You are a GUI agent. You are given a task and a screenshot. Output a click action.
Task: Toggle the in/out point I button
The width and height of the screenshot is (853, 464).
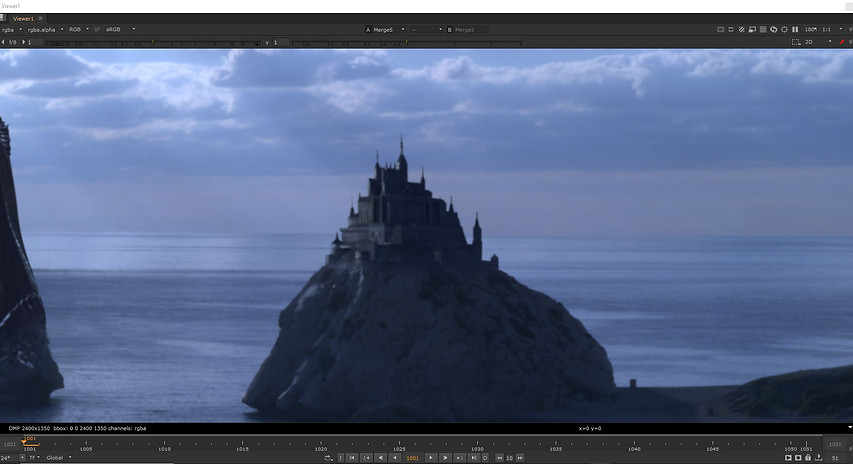(341, 458)
